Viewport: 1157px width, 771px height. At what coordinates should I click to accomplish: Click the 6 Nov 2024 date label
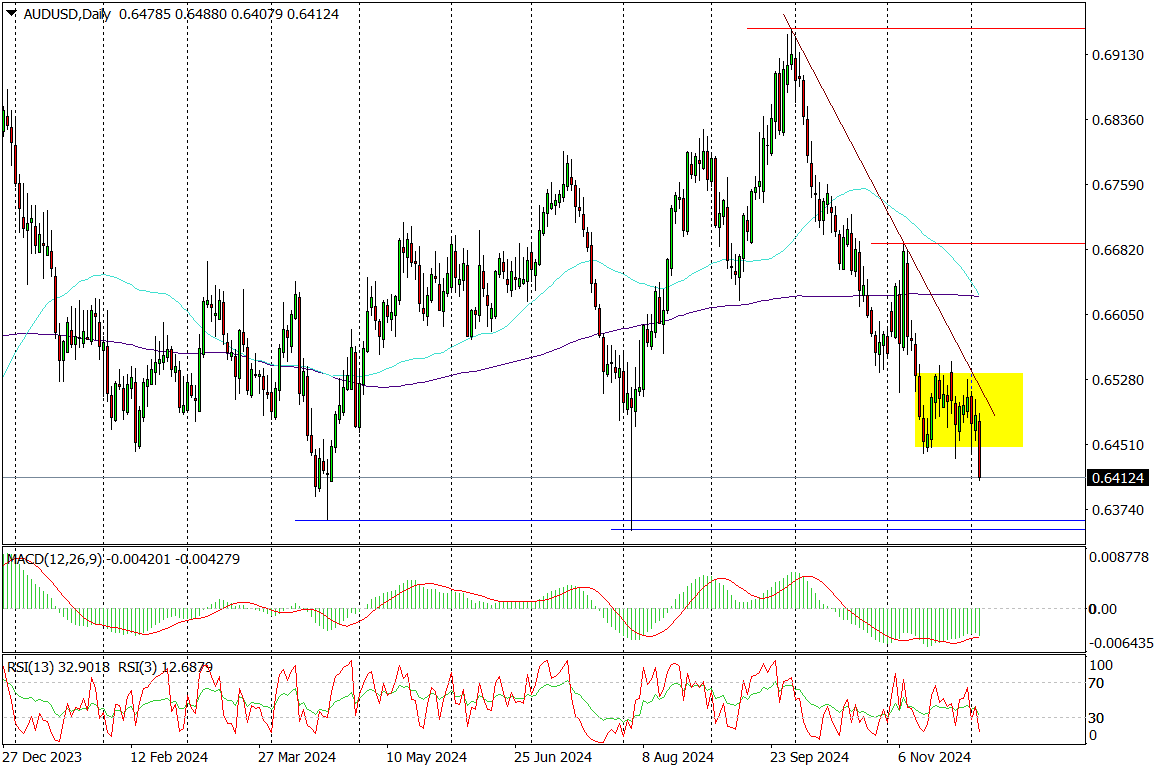click(934, 758)
